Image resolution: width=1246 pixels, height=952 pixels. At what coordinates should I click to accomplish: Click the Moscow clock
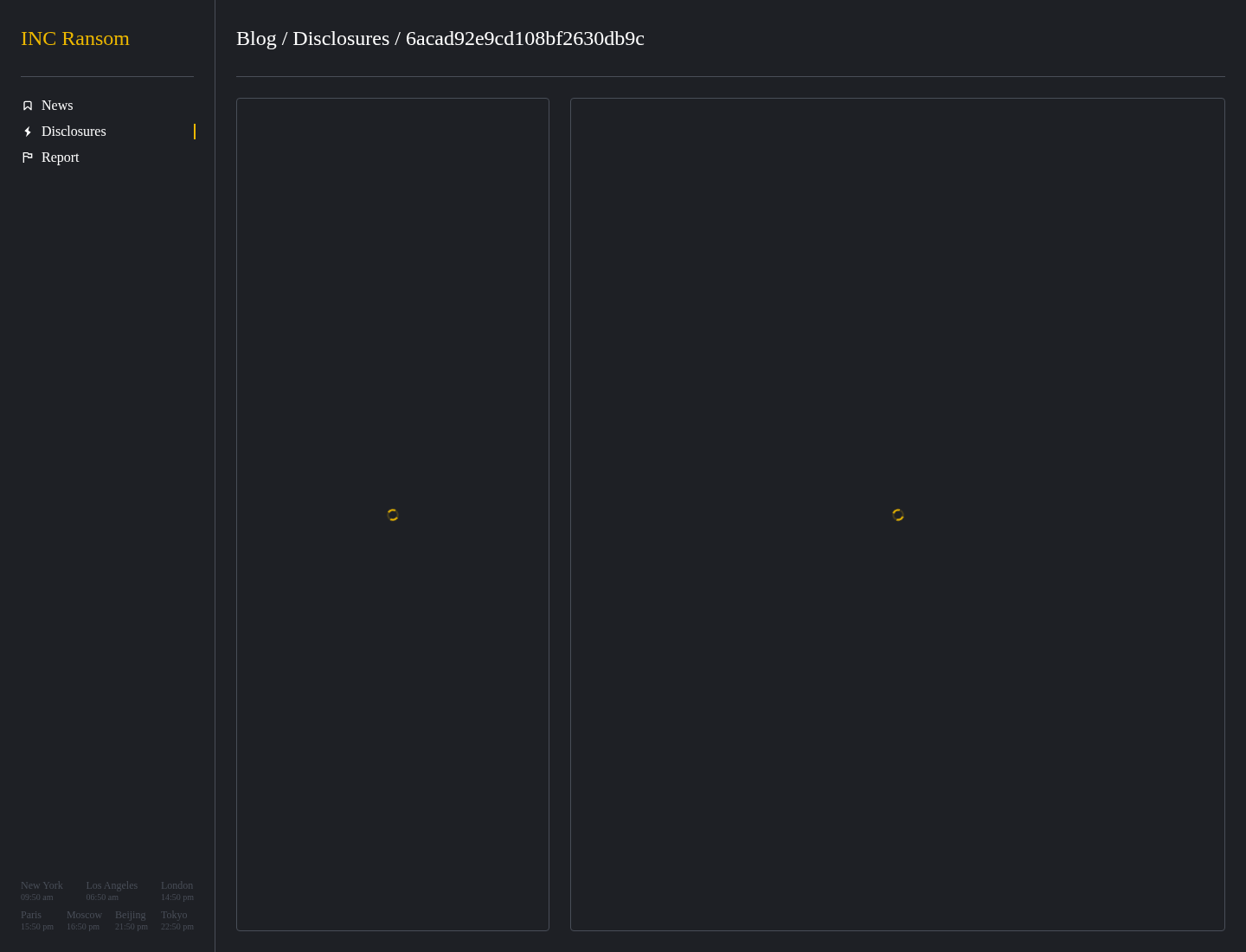click(x=84, y=920)
